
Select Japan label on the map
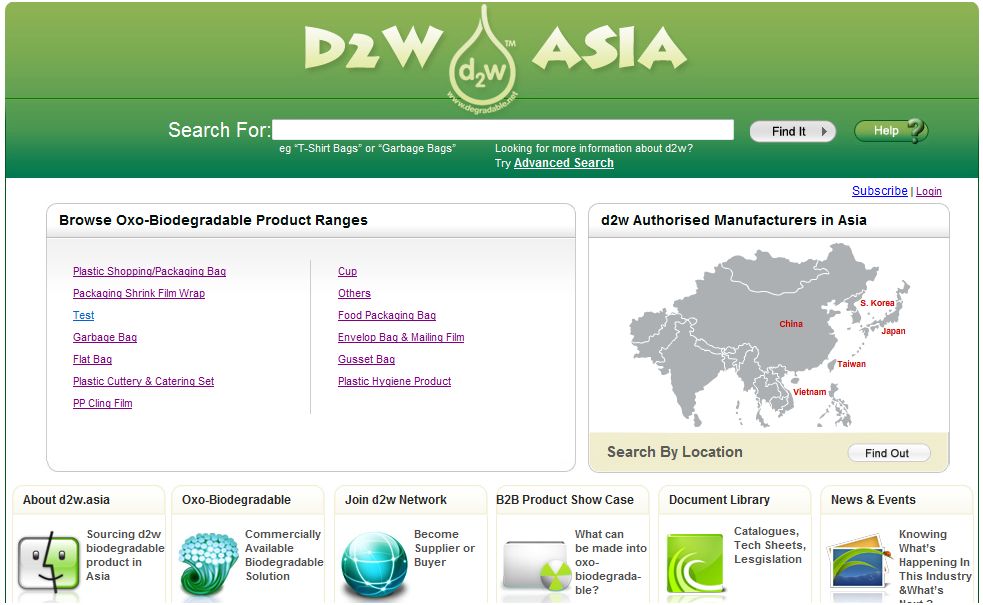(893, 331)
